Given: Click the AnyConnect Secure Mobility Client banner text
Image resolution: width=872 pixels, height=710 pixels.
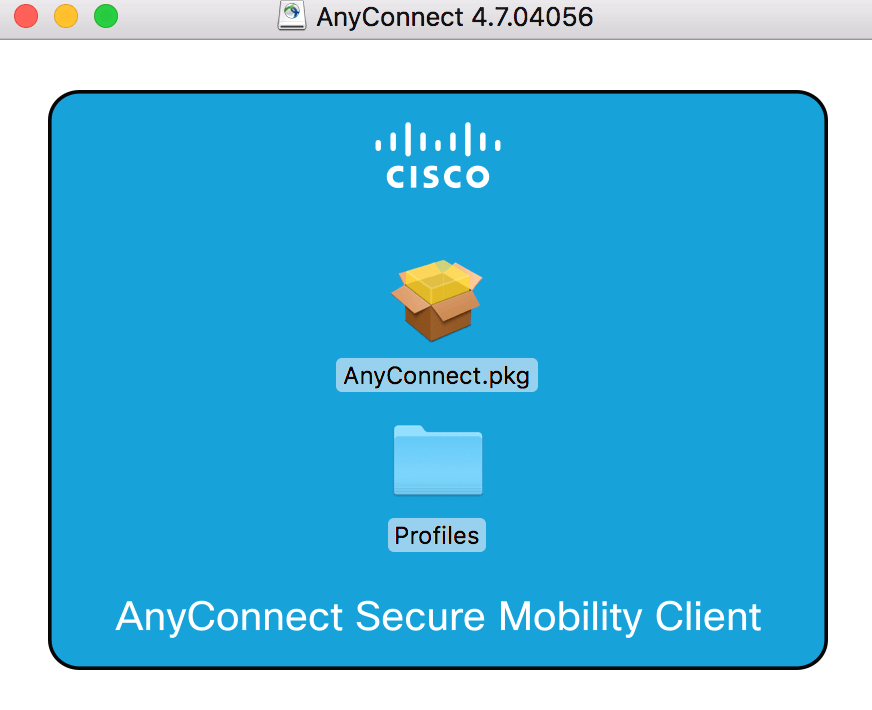Looking at the screenshot, I should tap(437, 617).
